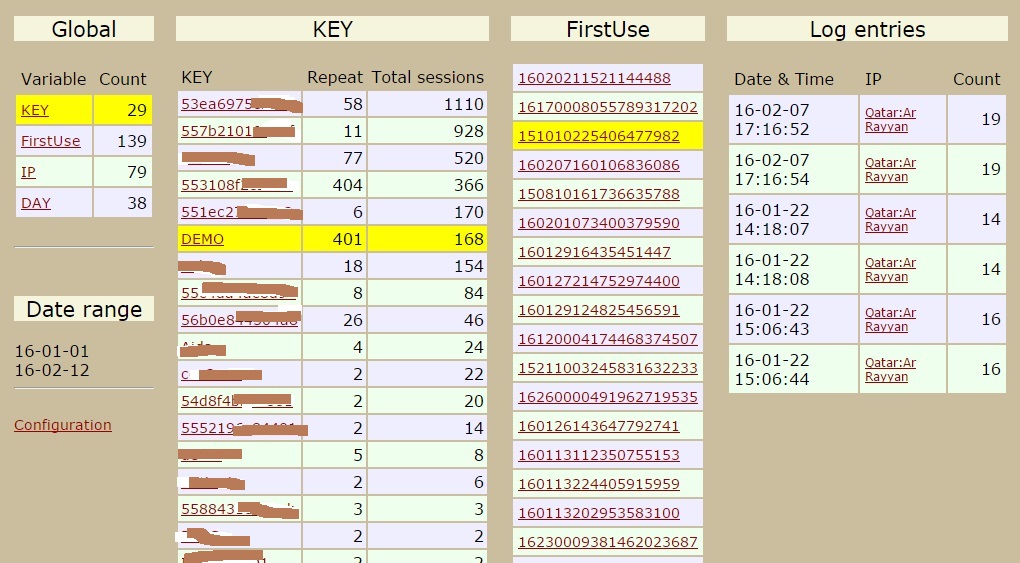Click FirstUse entry 160129124825456591
1020x563 pixels.
[598, 310]
